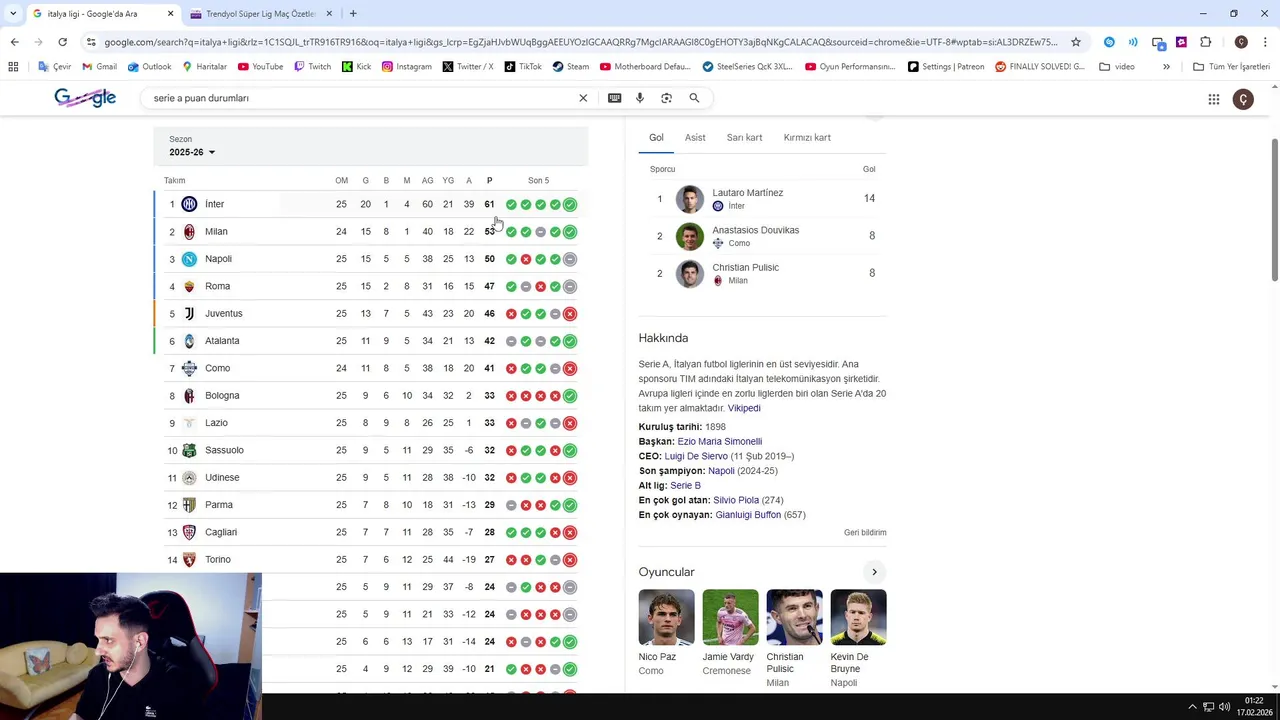Image resolution: width=1280 pixels, height=720 pixels.
Task: Open the Google apps grid
Action: pos(1214,99)
